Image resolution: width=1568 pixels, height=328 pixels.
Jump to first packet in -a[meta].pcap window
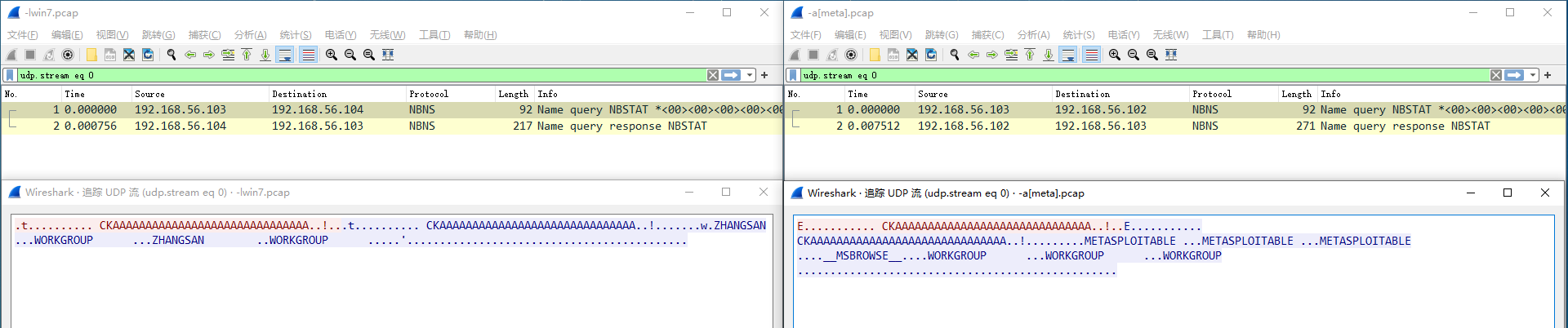[1030, 55]
